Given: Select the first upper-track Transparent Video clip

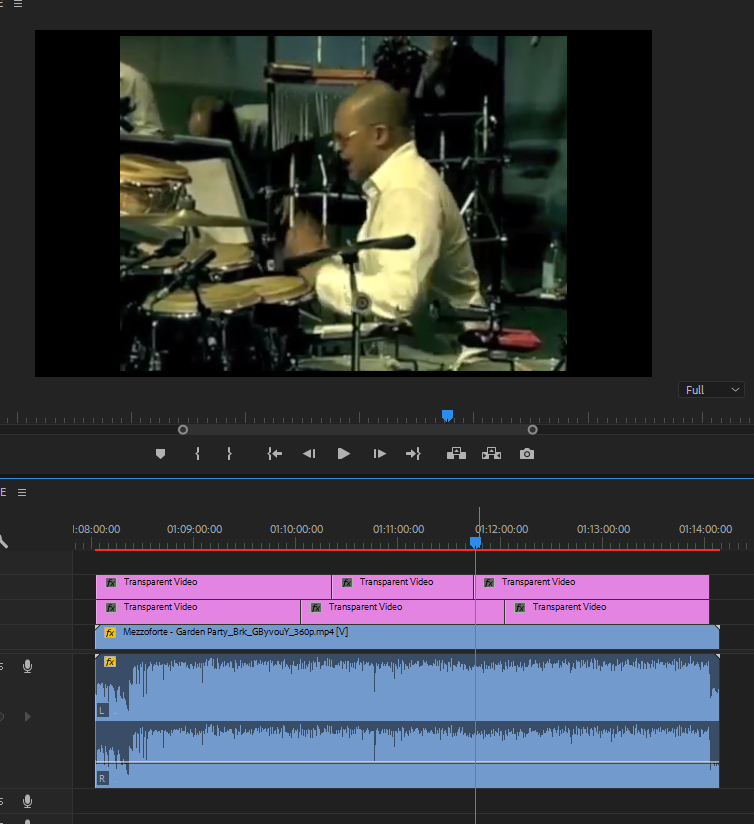Looking at the screenshot, I should (x=213, y=587).
